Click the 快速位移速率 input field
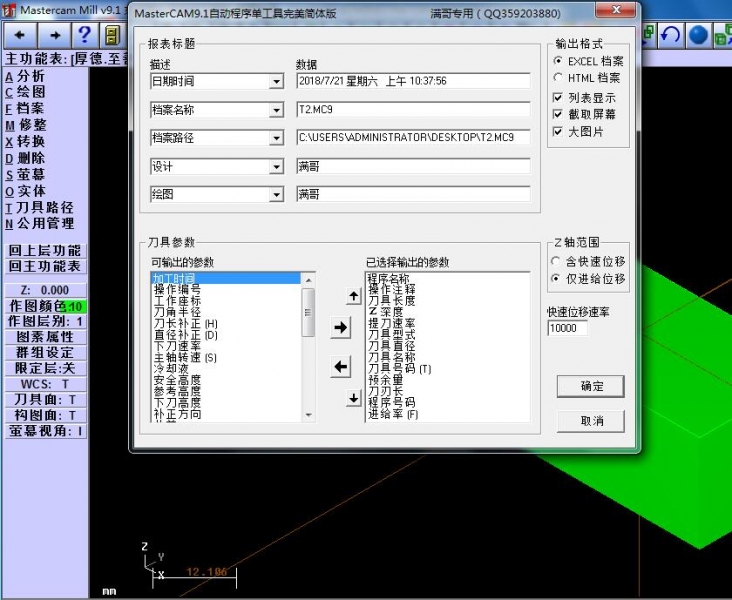This screenshot has width=732, height=600. (568, 328)
